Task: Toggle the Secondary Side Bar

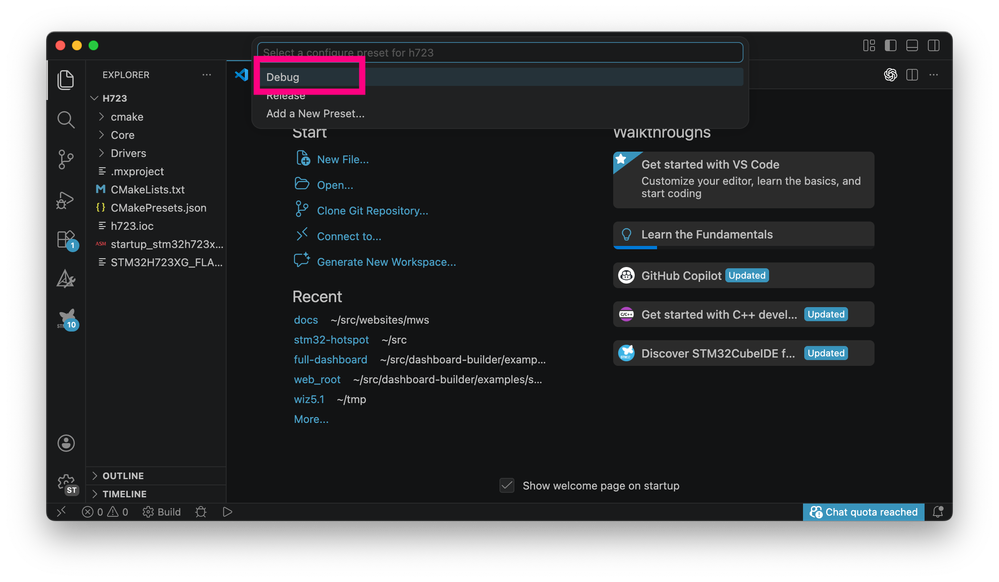Action: point(934,45)
